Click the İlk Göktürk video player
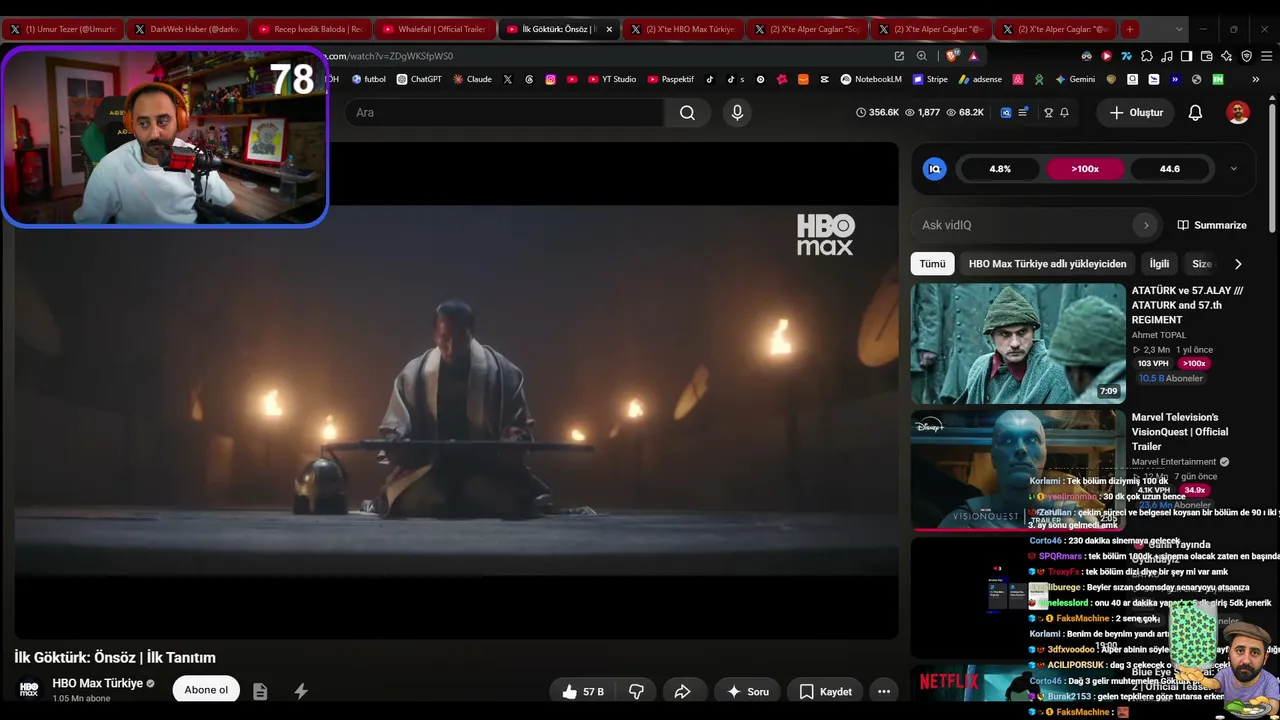The height and width of the screenshot is (720, 1280). (x=456, y=390)
